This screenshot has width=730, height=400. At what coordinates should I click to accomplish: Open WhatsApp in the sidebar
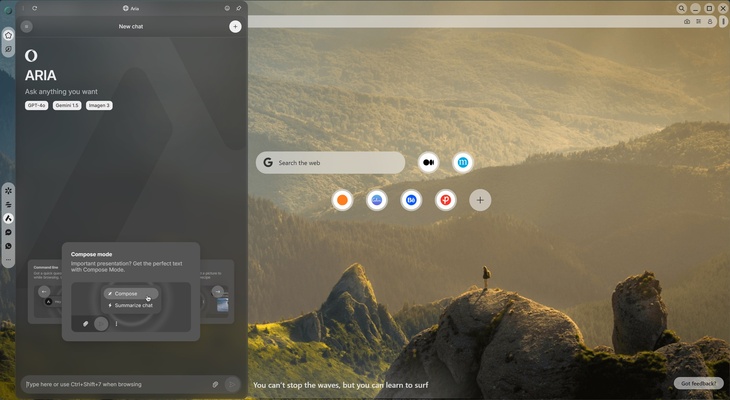point(8,246)
